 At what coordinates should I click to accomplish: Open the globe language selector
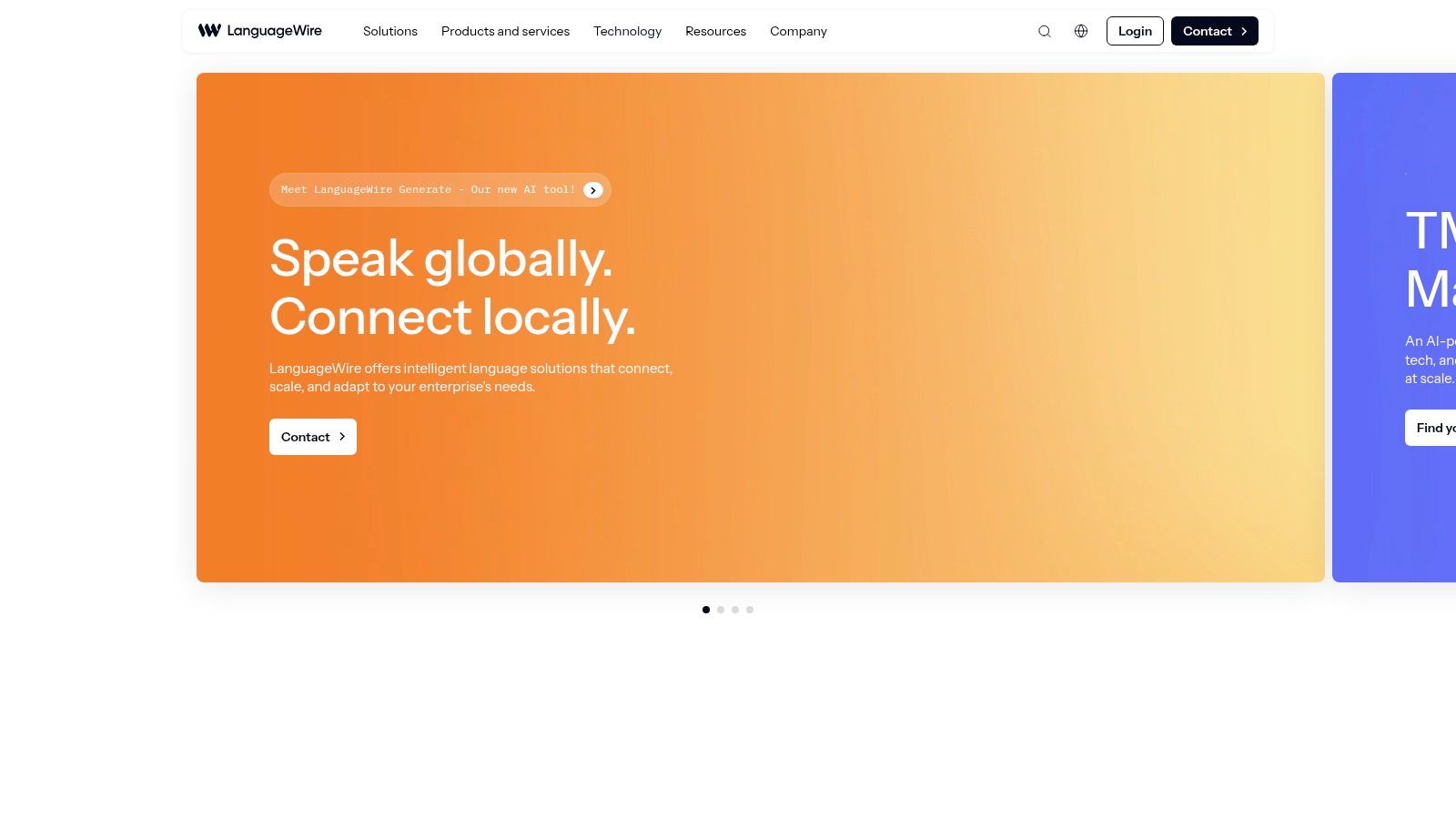click(x=1081, y=31)
